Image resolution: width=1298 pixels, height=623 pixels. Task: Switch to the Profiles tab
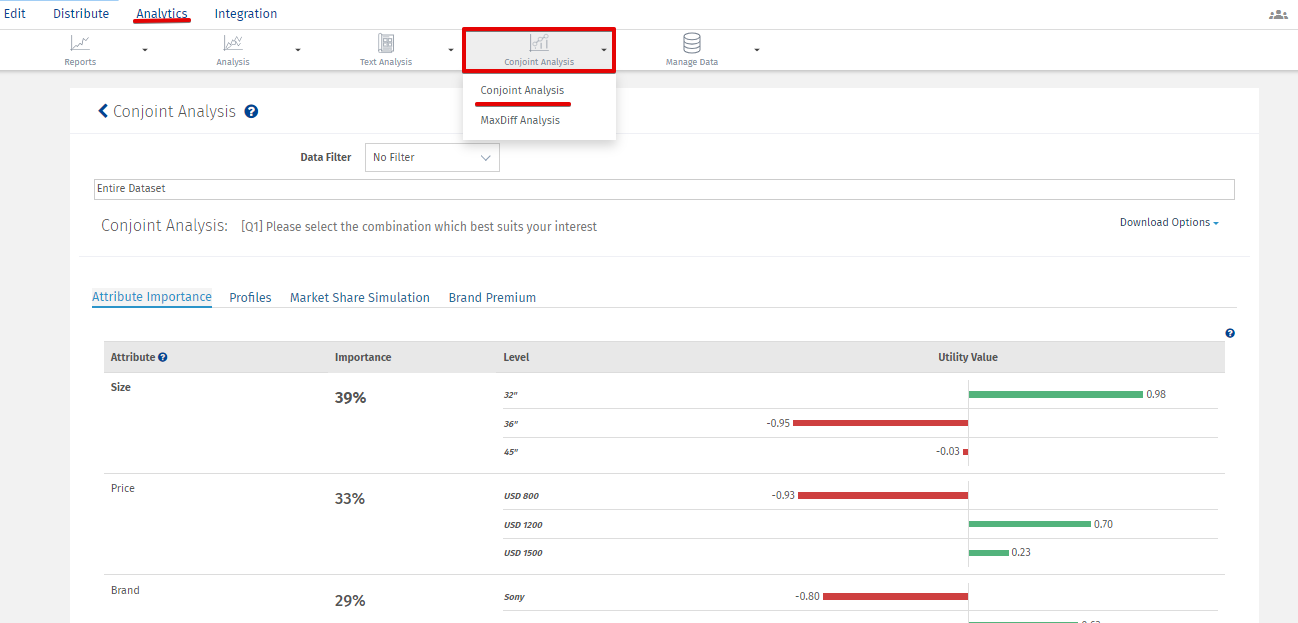(250, 298)
